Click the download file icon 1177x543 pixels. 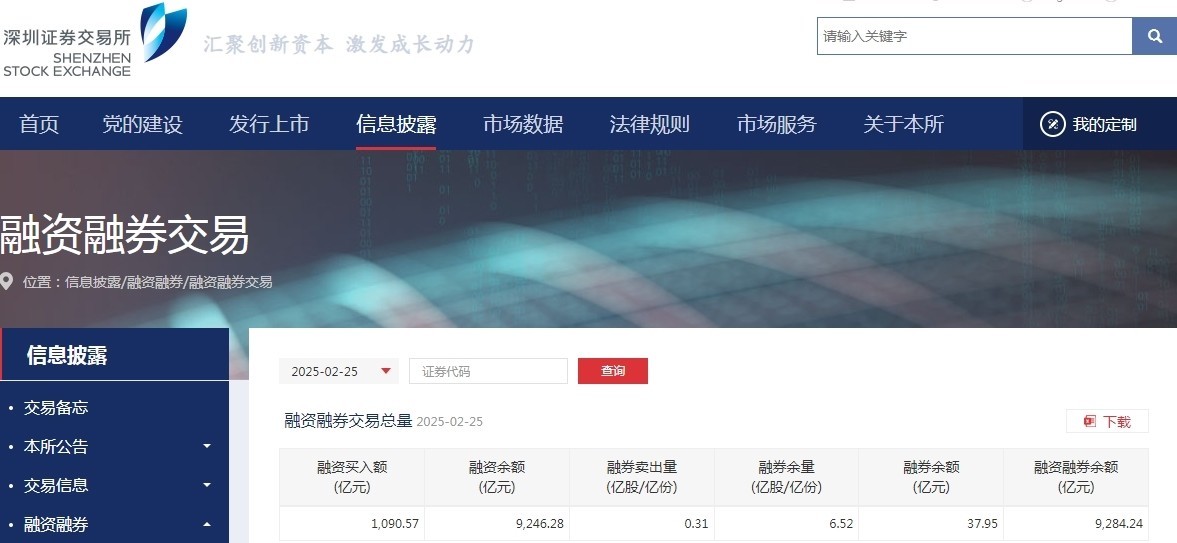[1089, 422]
